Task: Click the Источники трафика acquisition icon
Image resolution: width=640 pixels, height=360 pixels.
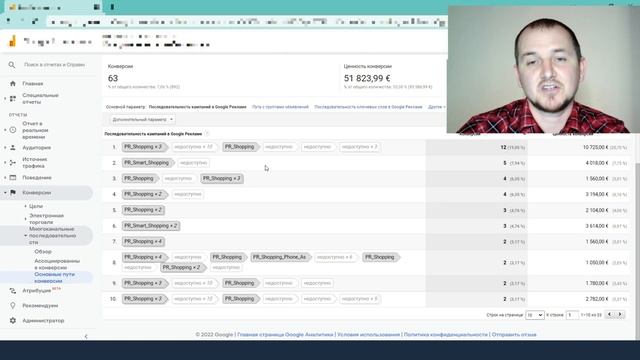Action: [13, 162]
